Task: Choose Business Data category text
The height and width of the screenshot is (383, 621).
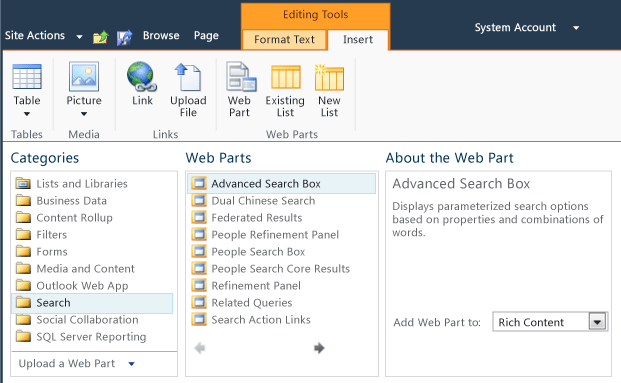Action: (72, 200)
